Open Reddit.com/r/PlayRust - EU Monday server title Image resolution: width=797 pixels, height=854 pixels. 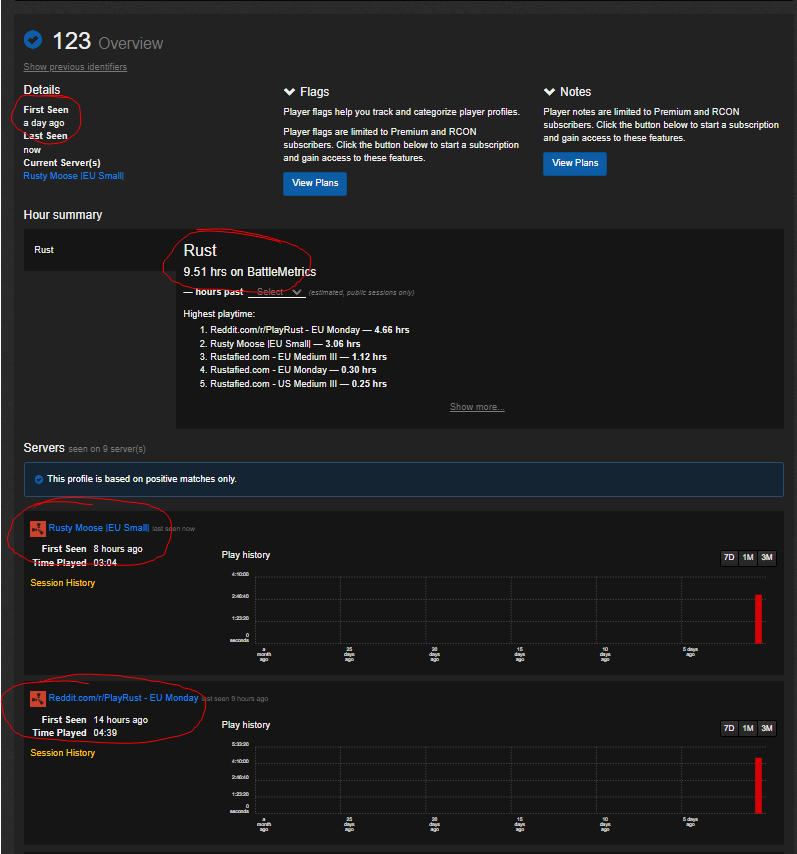(x=123, y=698)
